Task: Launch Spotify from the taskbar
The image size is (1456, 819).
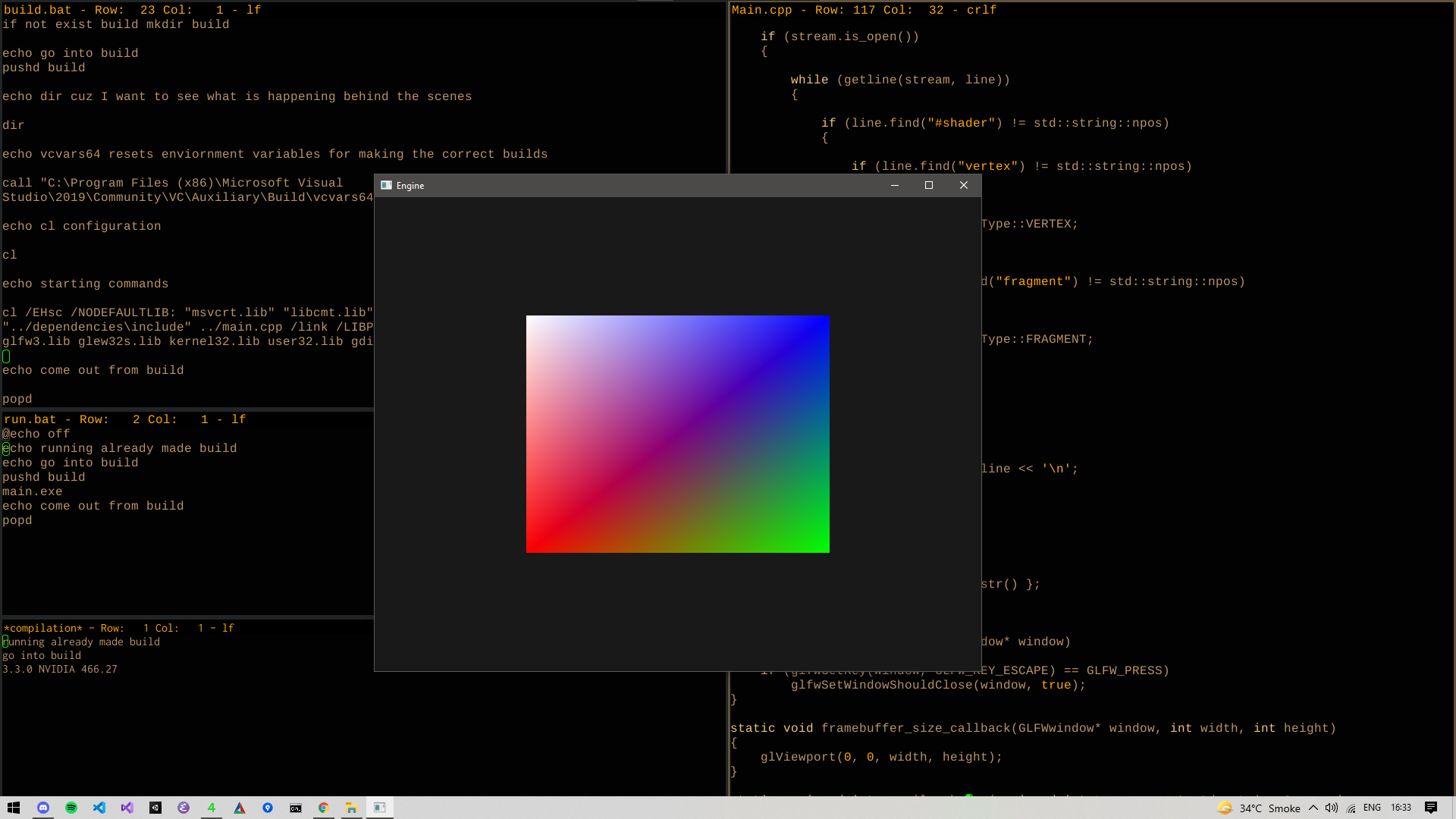Action: coord(71,808)
